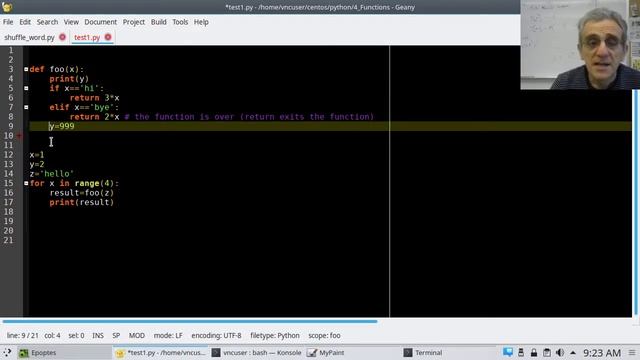This screenshot has width=640, height=360.
Task: Click the INS status indicator
Action: [x=98, y=336]
